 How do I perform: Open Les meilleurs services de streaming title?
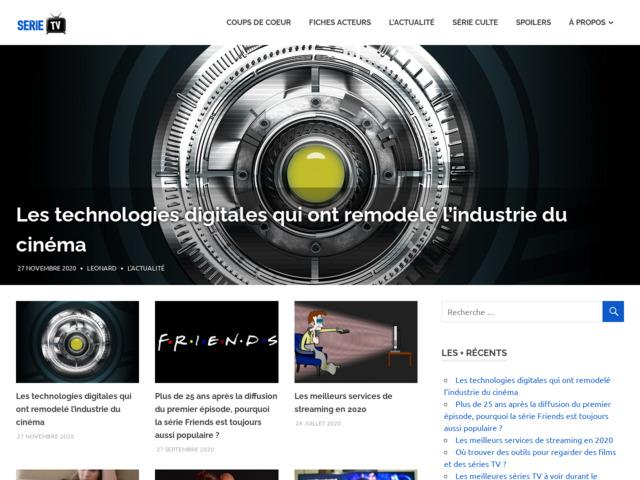(343, 402)
